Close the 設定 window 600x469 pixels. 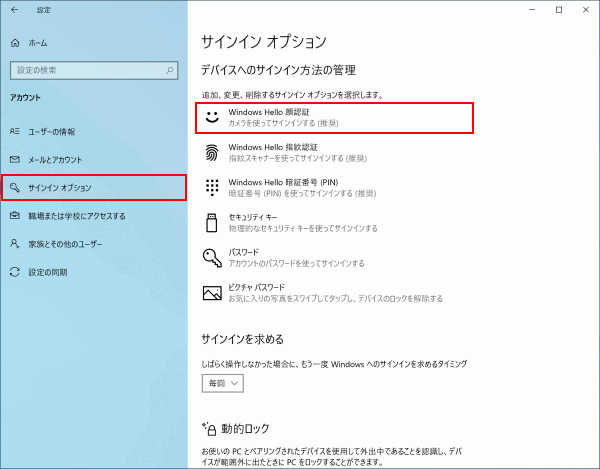586,10
